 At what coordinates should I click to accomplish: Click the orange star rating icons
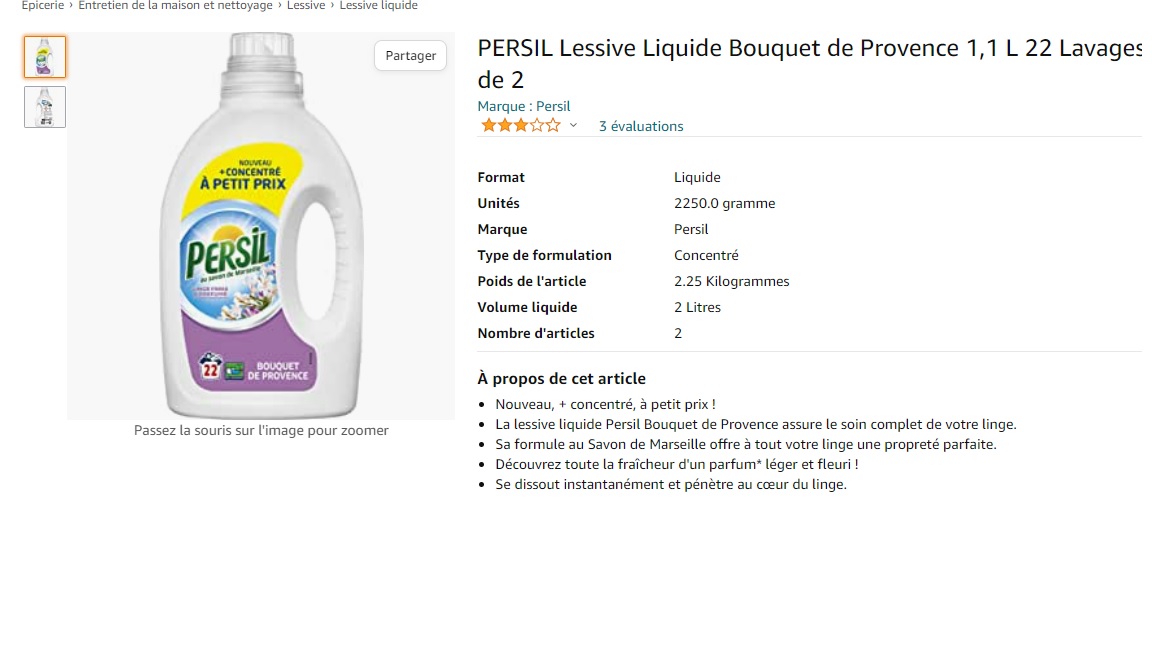[x=520, y=126]
